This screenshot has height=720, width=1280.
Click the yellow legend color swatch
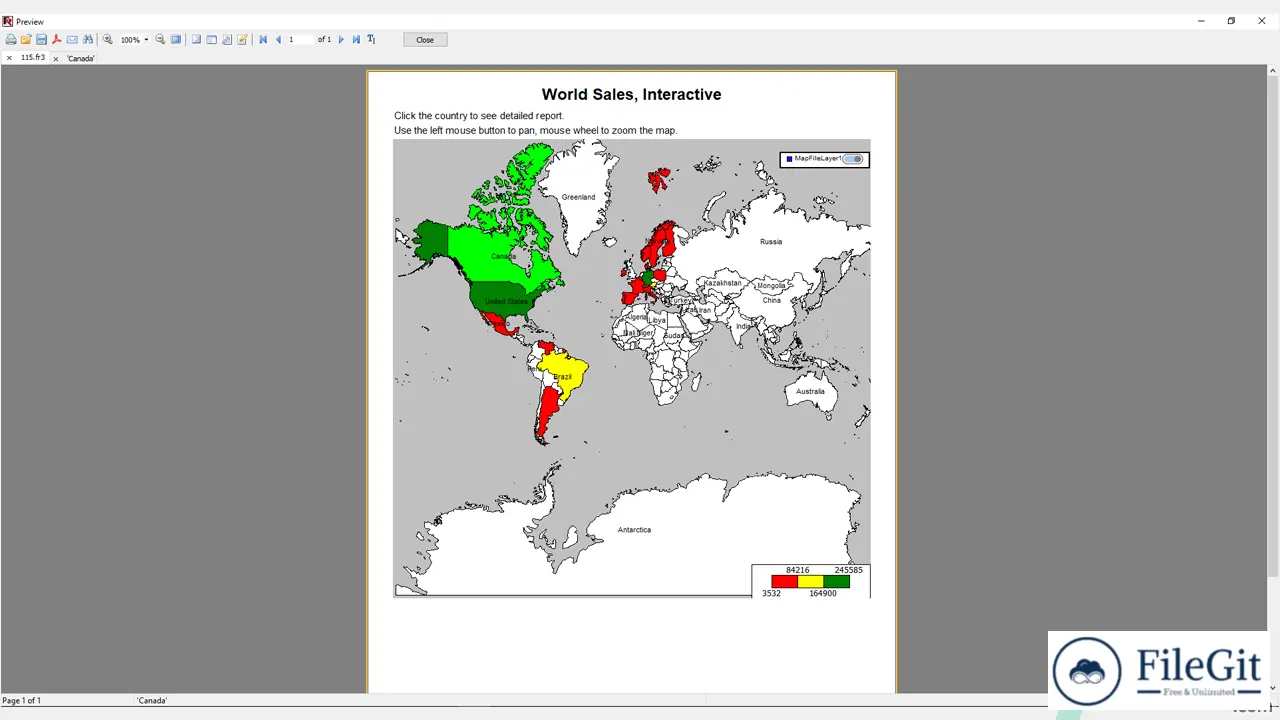tap(810, 582)
